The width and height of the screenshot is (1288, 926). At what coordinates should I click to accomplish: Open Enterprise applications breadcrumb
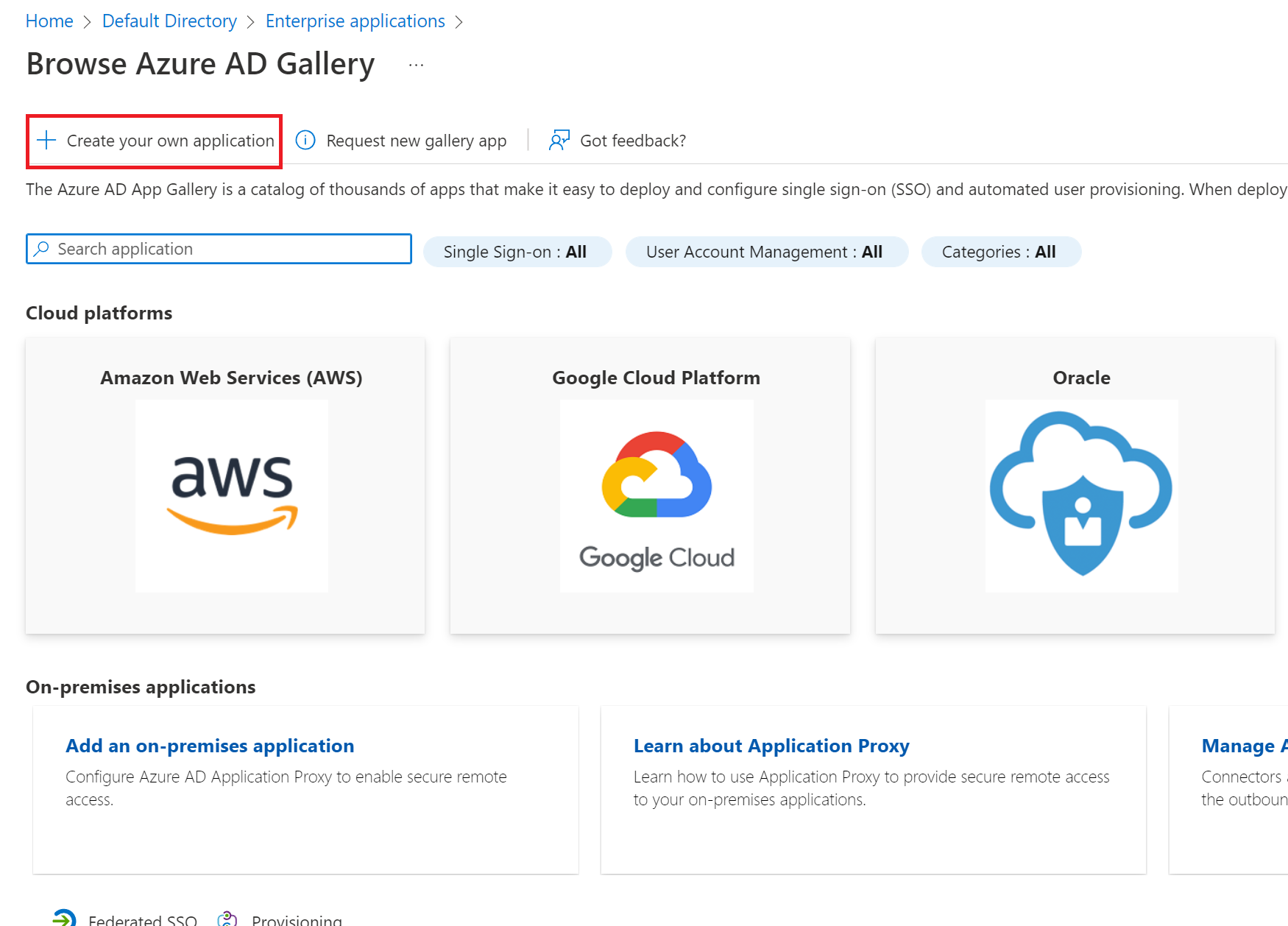pos(355,21)
